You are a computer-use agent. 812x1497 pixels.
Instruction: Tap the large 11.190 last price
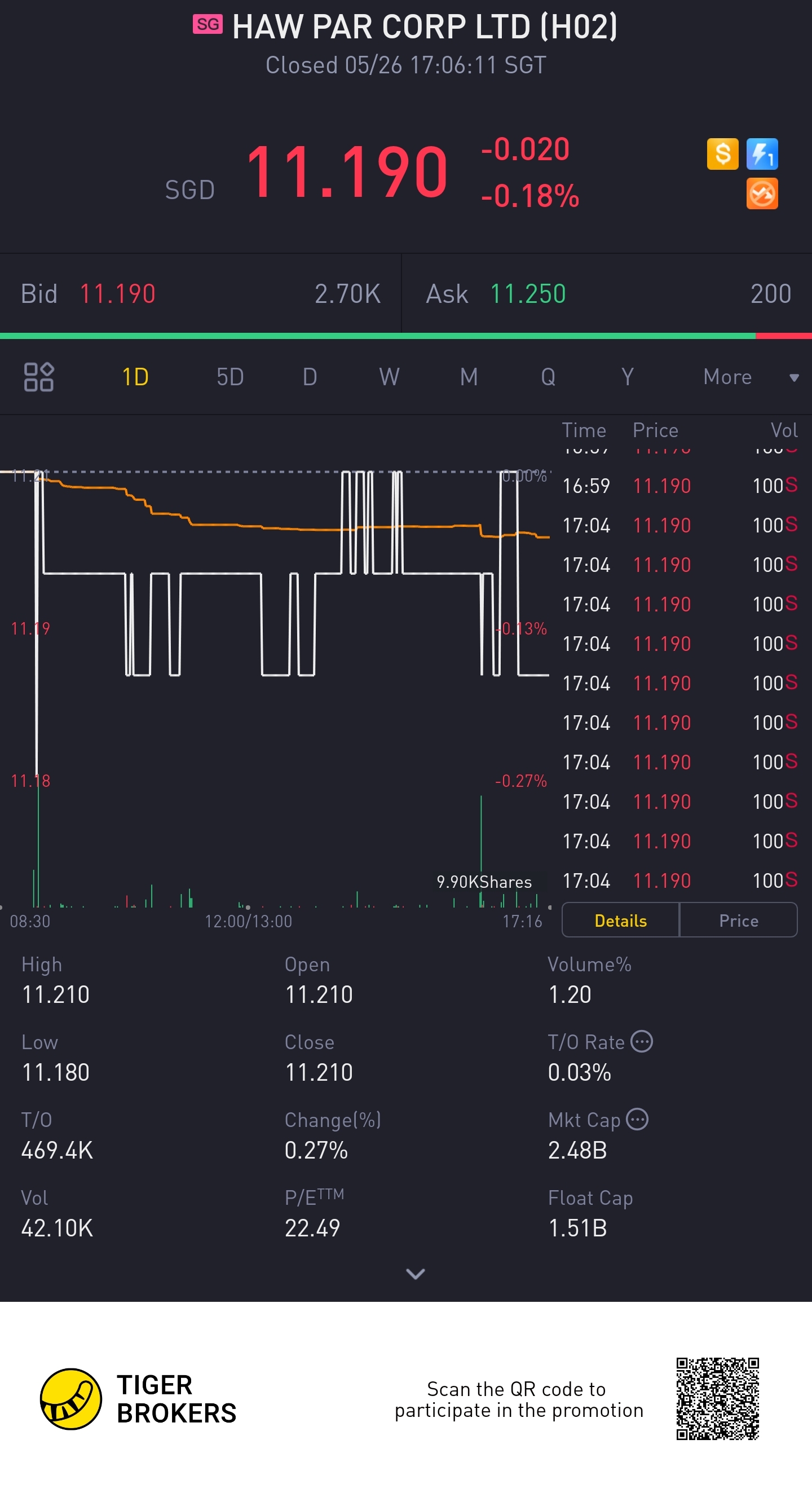(x=347, y=172)
